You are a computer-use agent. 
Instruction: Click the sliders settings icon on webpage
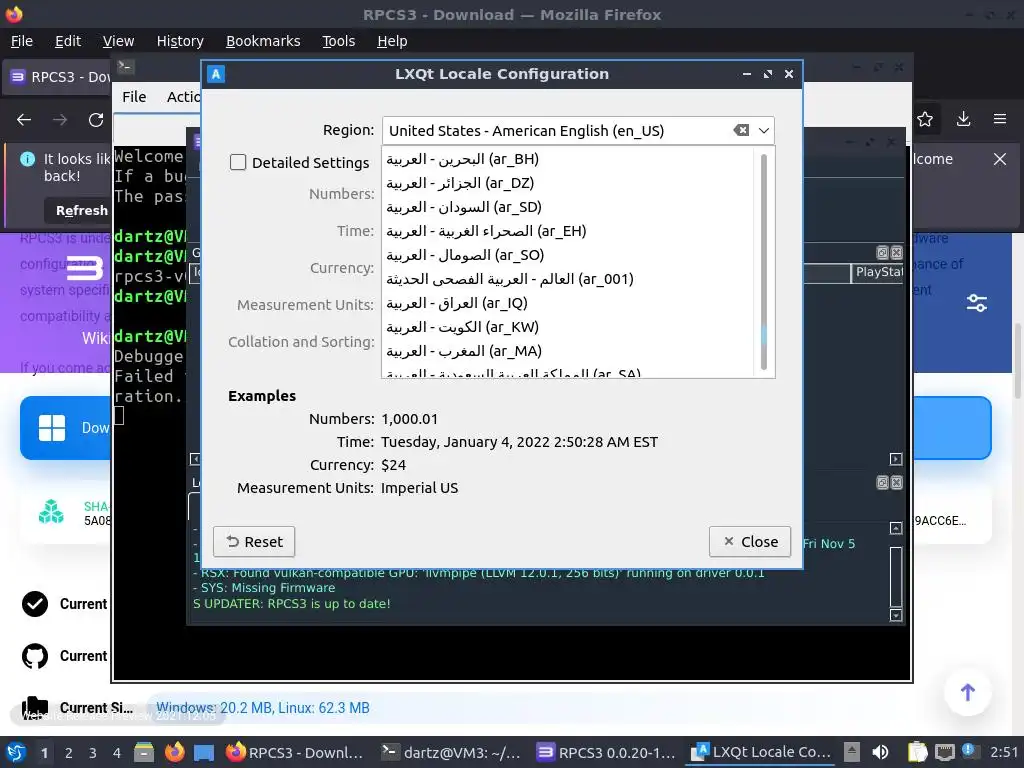(976, 302)
